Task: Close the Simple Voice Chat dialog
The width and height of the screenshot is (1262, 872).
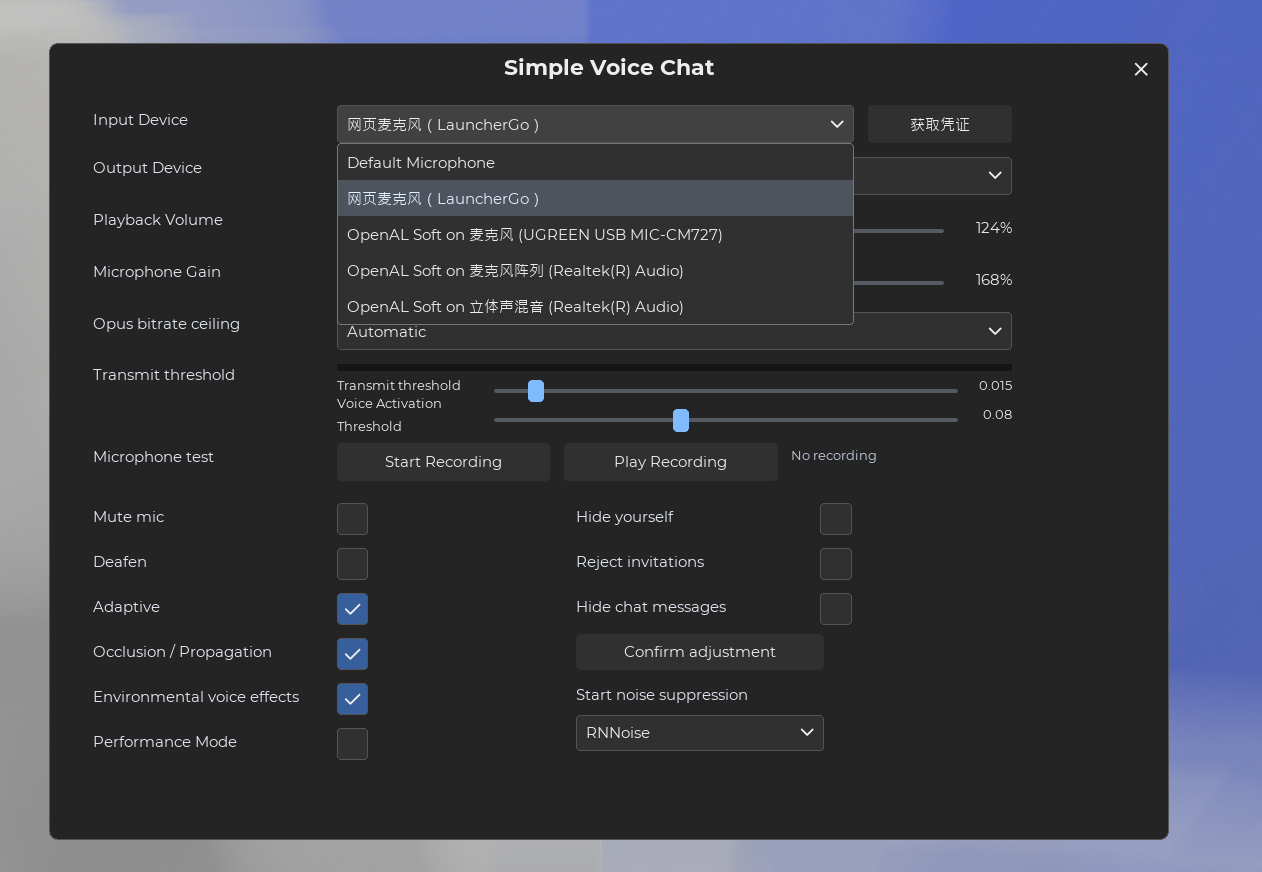Action: coord(1141,69)
